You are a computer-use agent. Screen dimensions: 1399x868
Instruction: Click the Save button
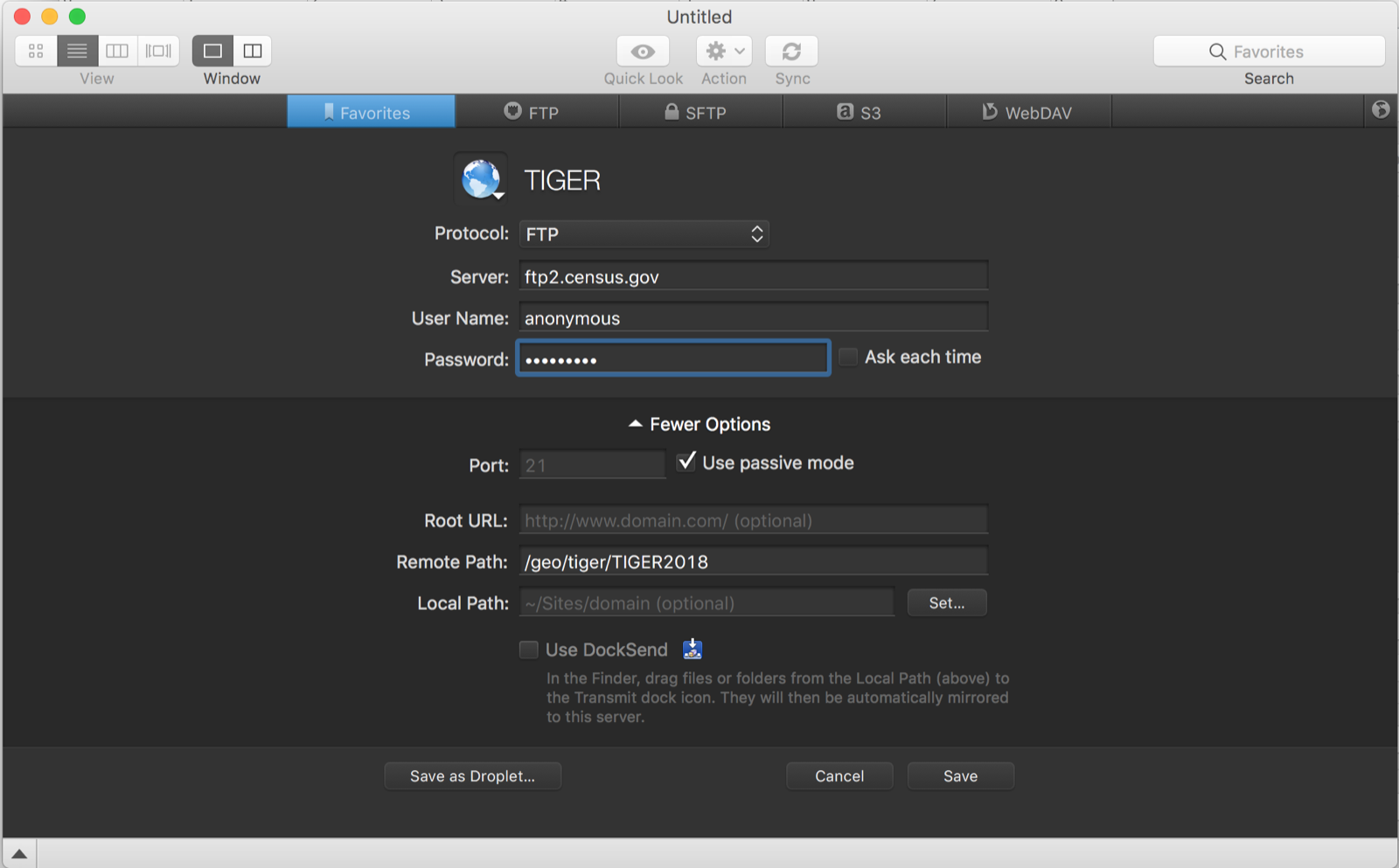(x=960, y=775)
